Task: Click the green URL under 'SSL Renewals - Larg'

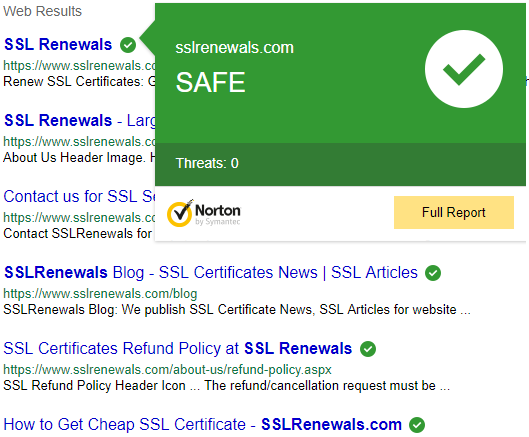Action: [x=79, y=142]
